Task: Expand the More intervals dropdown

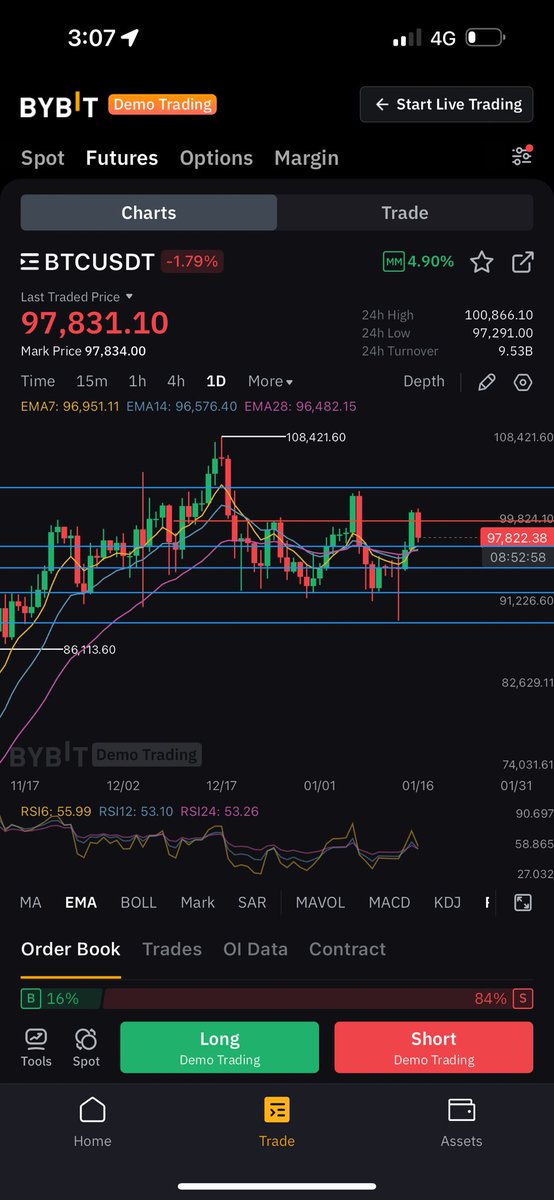Action: tap(270, 381)
